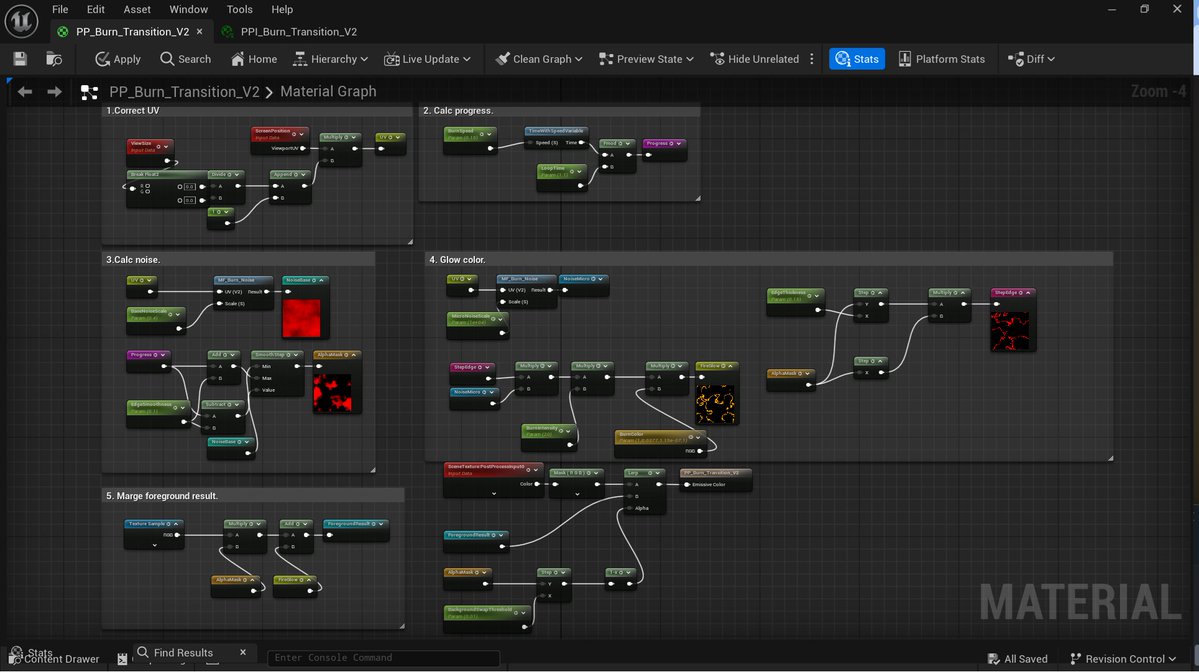Screen dimensions: 1199x672
Task: Open the Hierarchy dropdown
Action: [x=330, y=59]
